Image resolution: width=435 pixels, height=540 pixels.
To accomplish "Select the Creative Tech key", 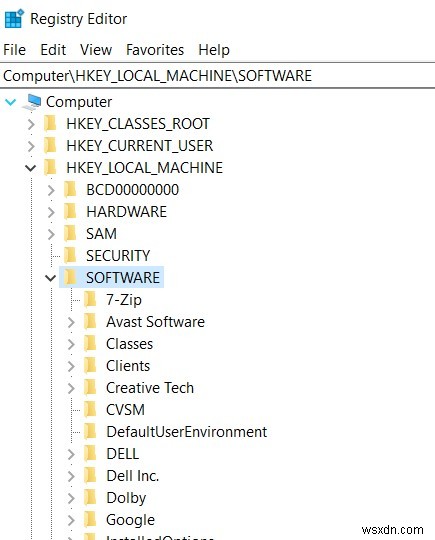I will pos(150,388).
